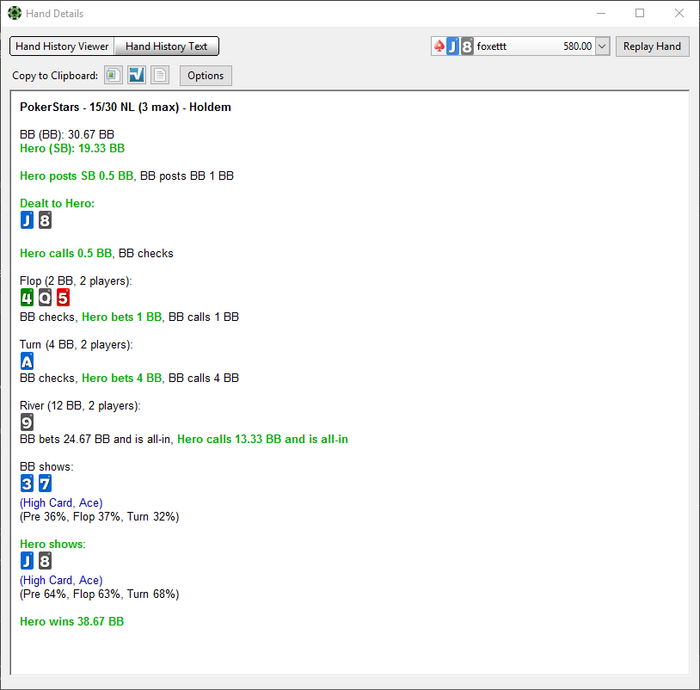
Task: Copy hand as plain text icon
Action: [159, 75]
